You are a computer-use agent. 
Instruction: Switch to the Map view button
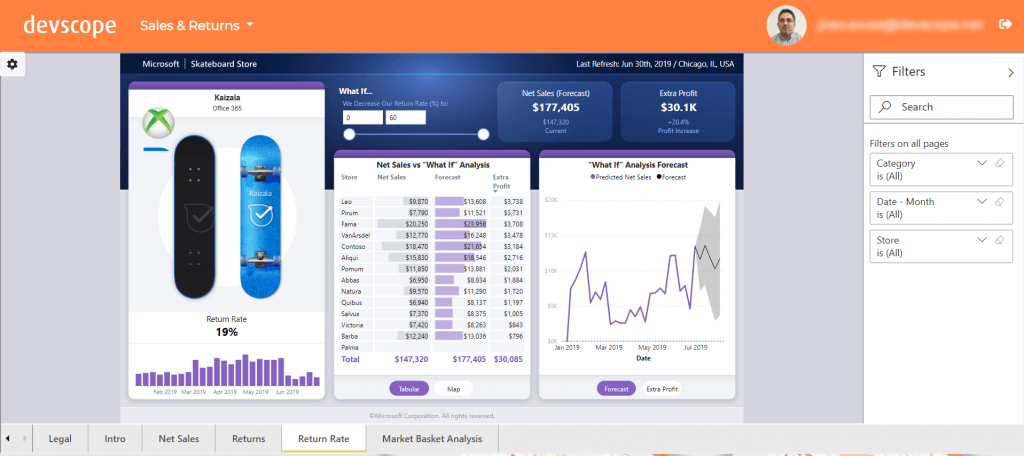453,389
